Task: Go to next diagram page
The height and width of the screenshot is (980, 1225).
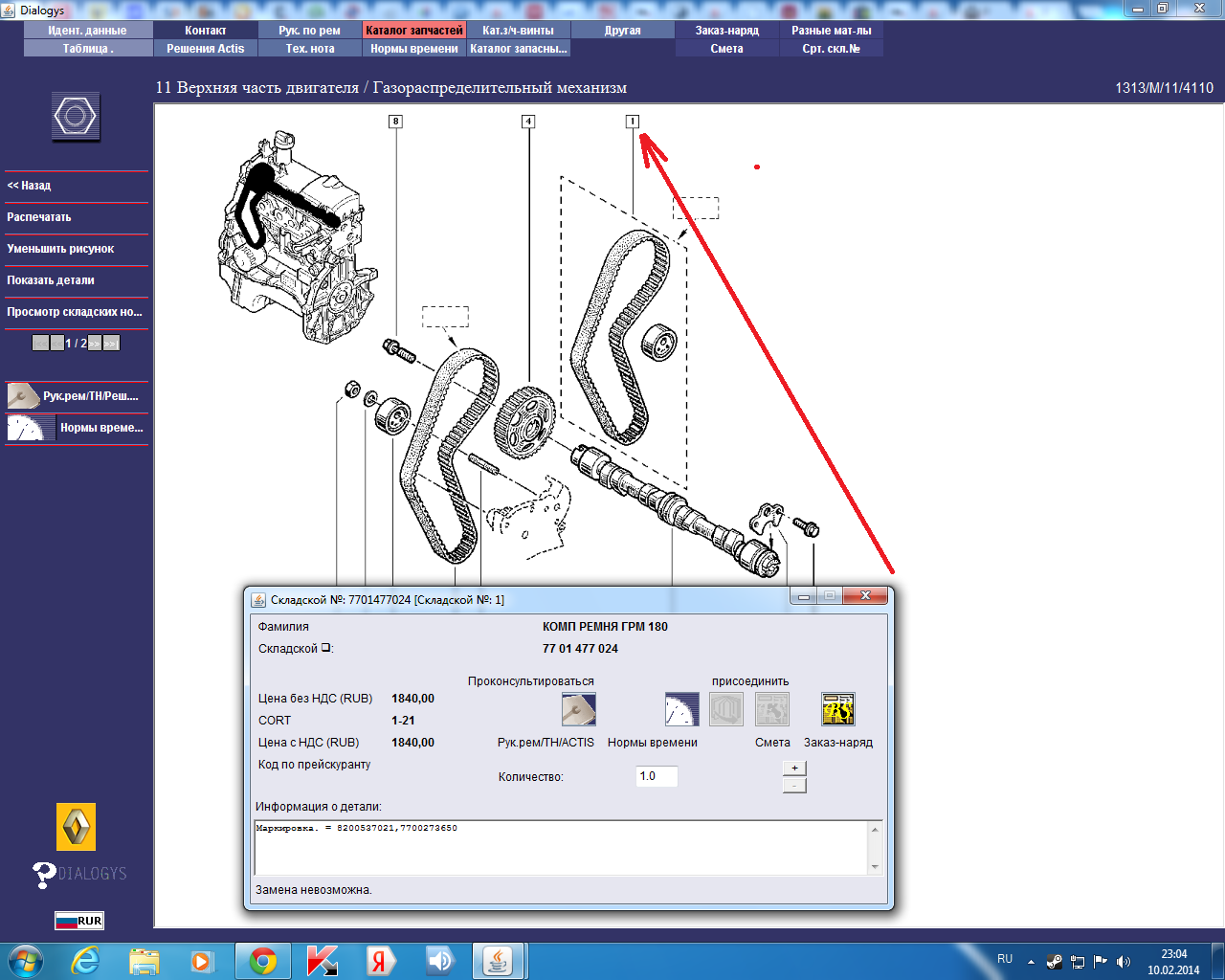Action: point(95,343)
